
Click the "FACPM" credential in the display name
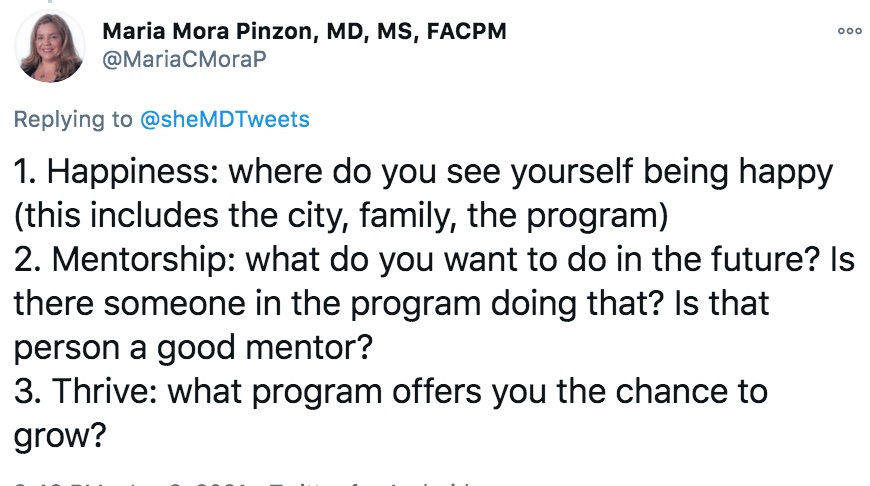click(466, 31)
